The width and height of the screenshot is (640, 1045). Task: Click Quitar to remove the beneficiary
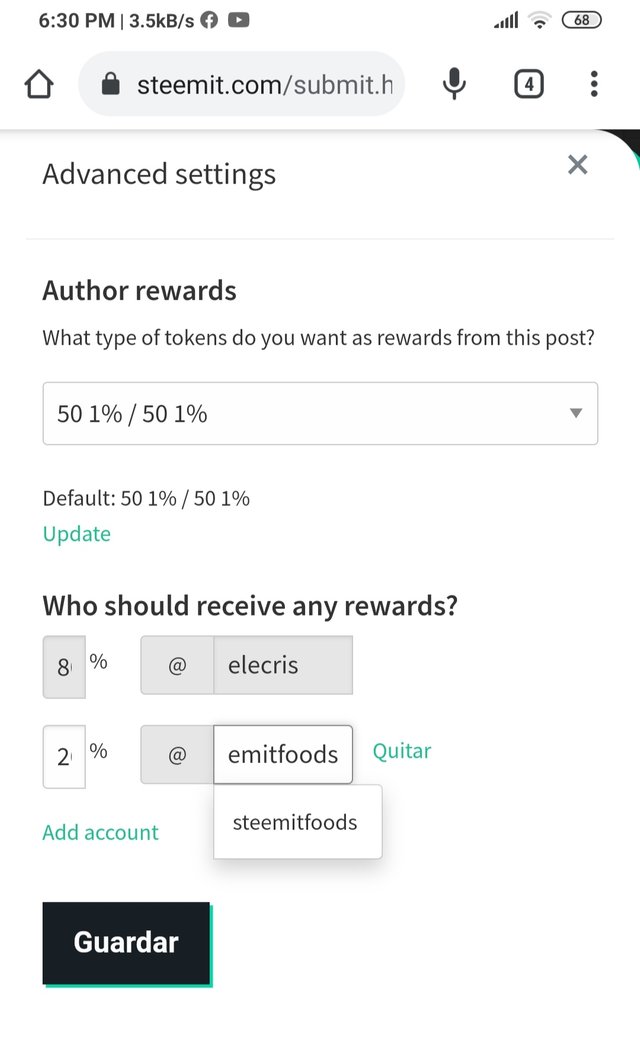coord(402,751)
